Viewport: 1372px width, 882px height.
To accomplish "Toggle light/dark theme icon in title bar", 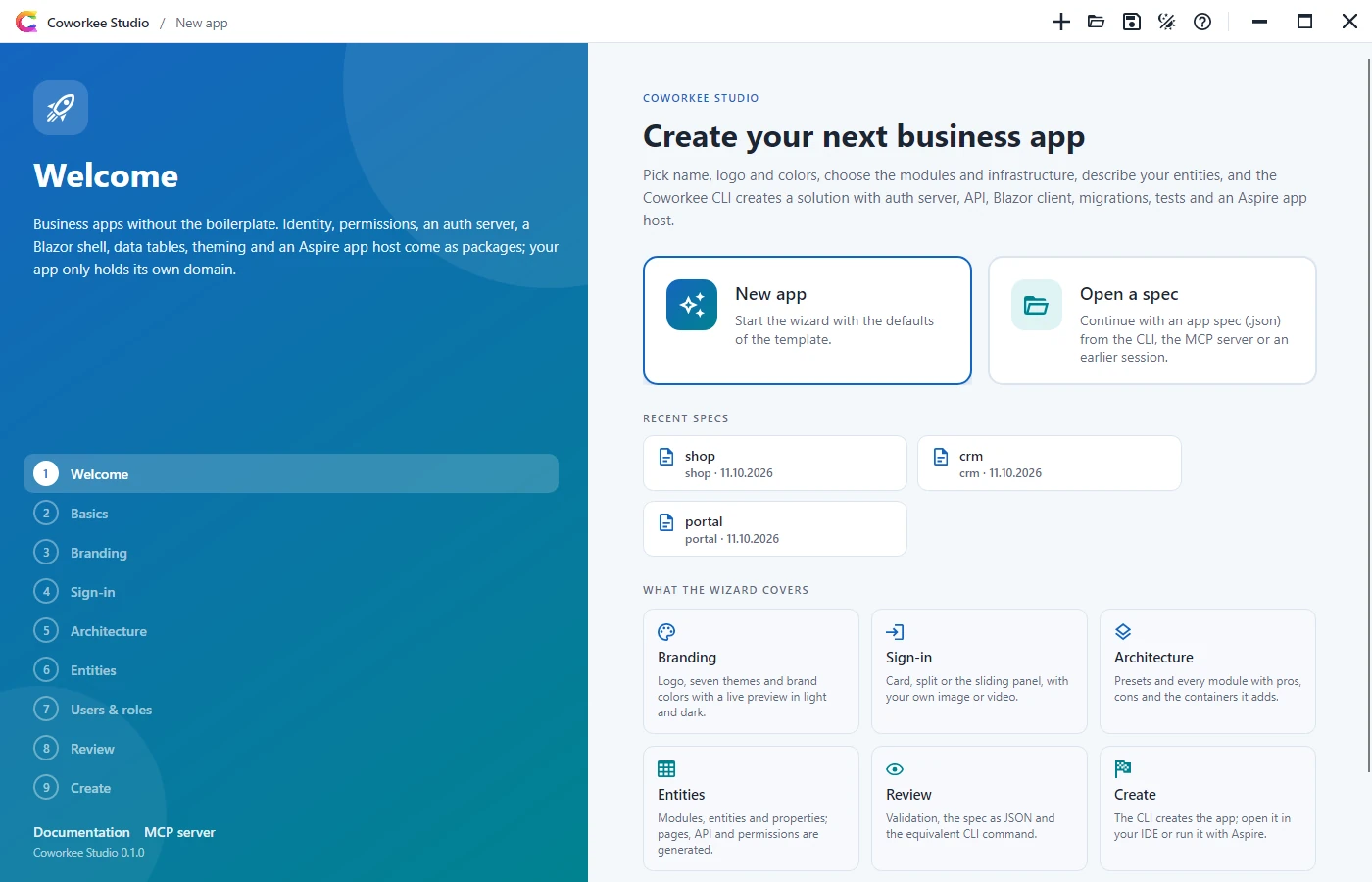I will click(1166, 22).
